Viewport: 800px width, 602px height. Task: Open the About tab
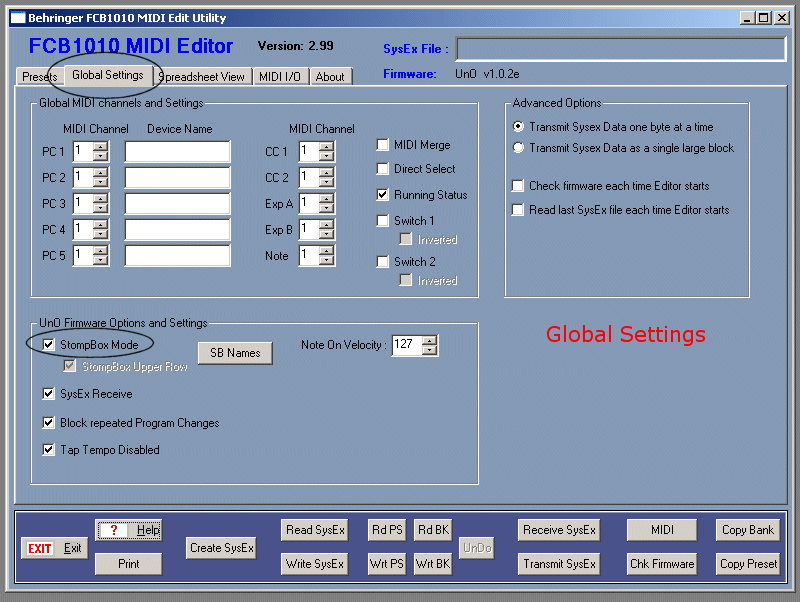click(330, 77)
